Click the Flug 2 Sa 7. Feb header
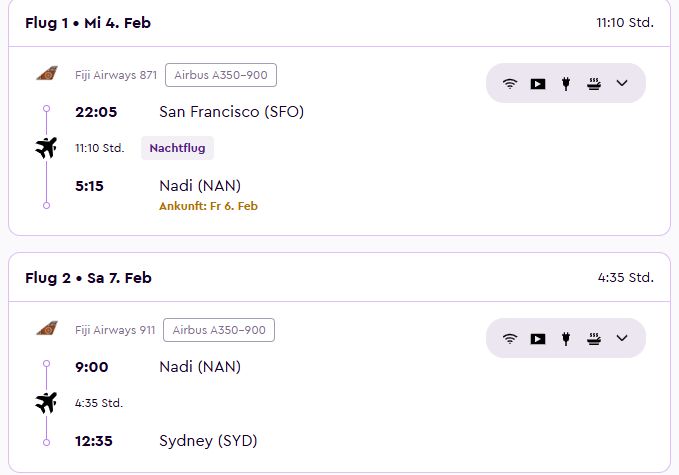679x475 pixels. point(88,278)
